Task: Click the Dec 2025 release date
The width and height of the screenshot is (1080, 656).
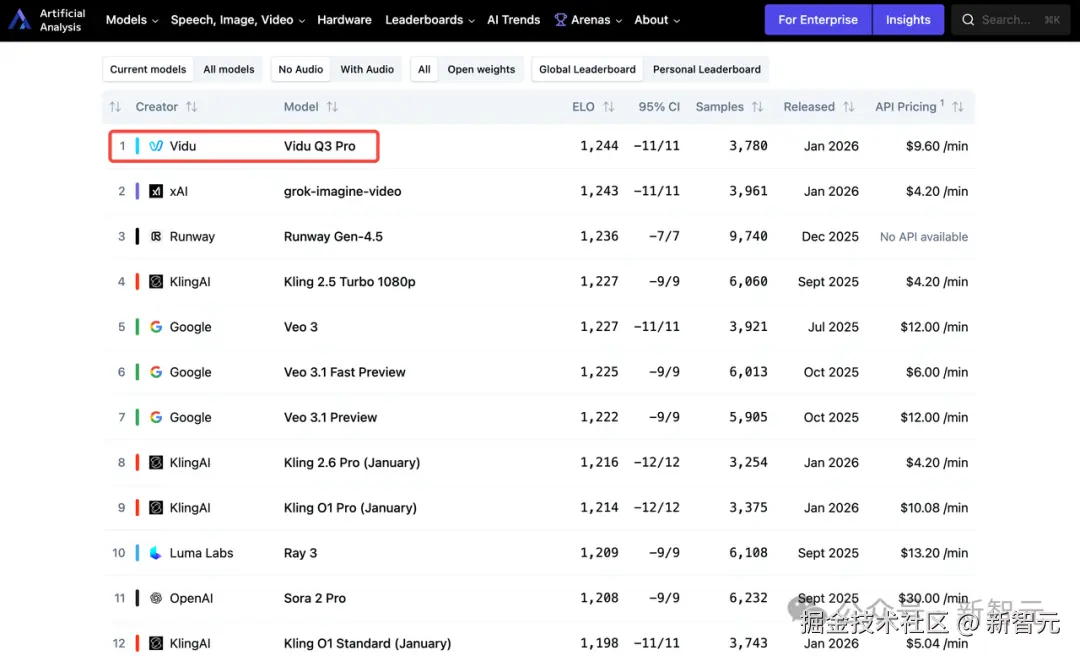Action: (830, 236)
